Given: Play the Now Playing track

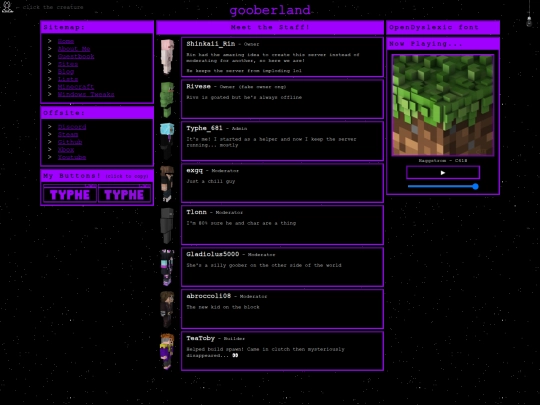Looking at the screenshot, I should coord(443,173).
